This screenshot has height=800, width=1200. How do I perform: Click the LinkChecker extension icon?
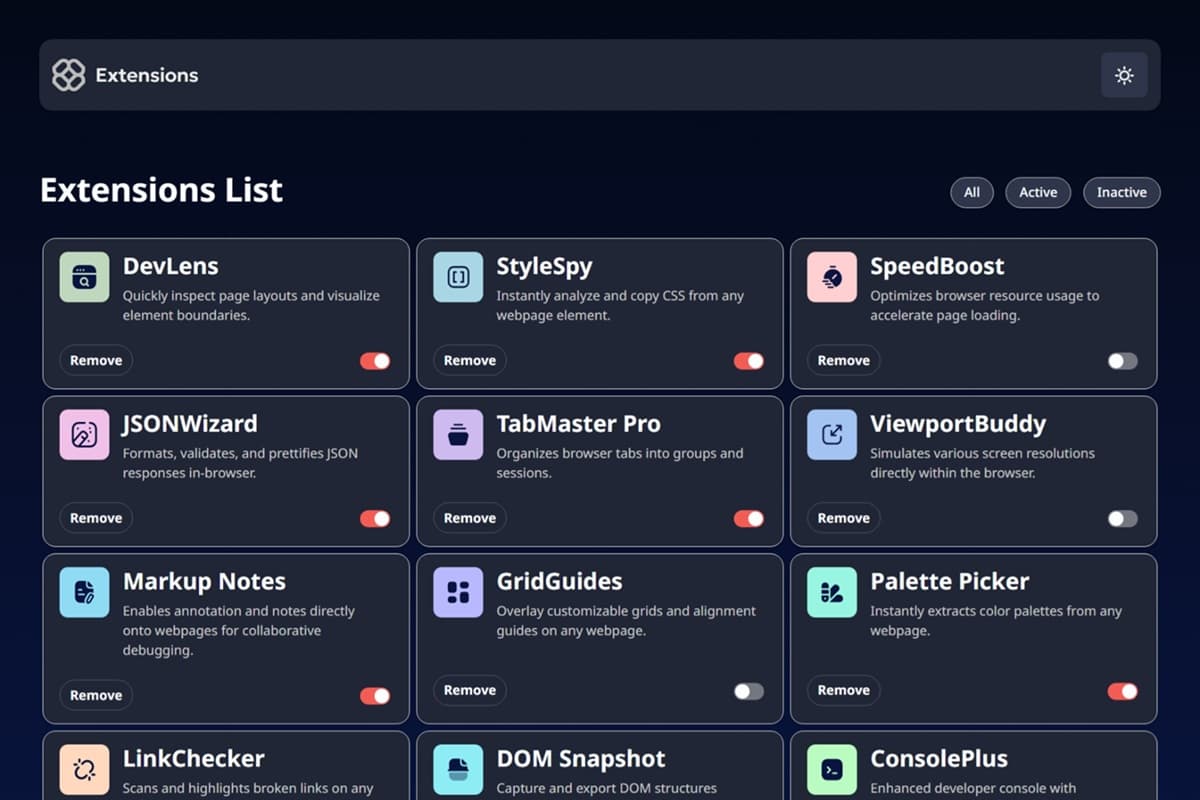coord(84,770)
